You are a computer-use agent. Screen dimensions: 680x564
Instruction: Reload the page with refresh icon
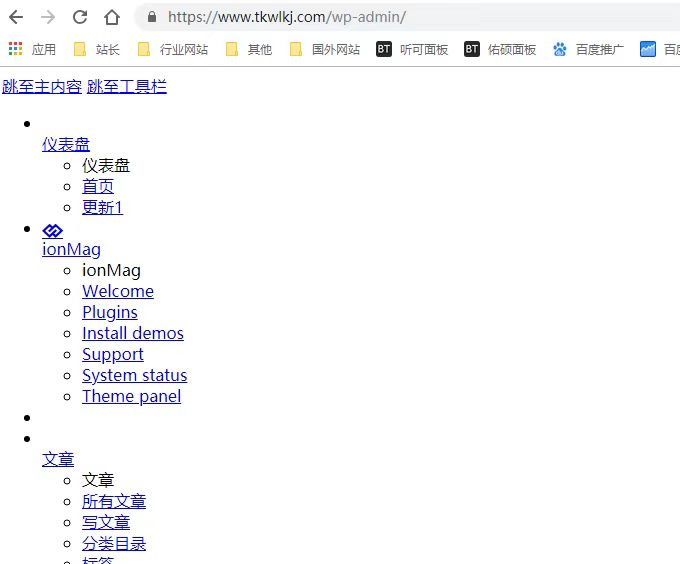[80, 17]
